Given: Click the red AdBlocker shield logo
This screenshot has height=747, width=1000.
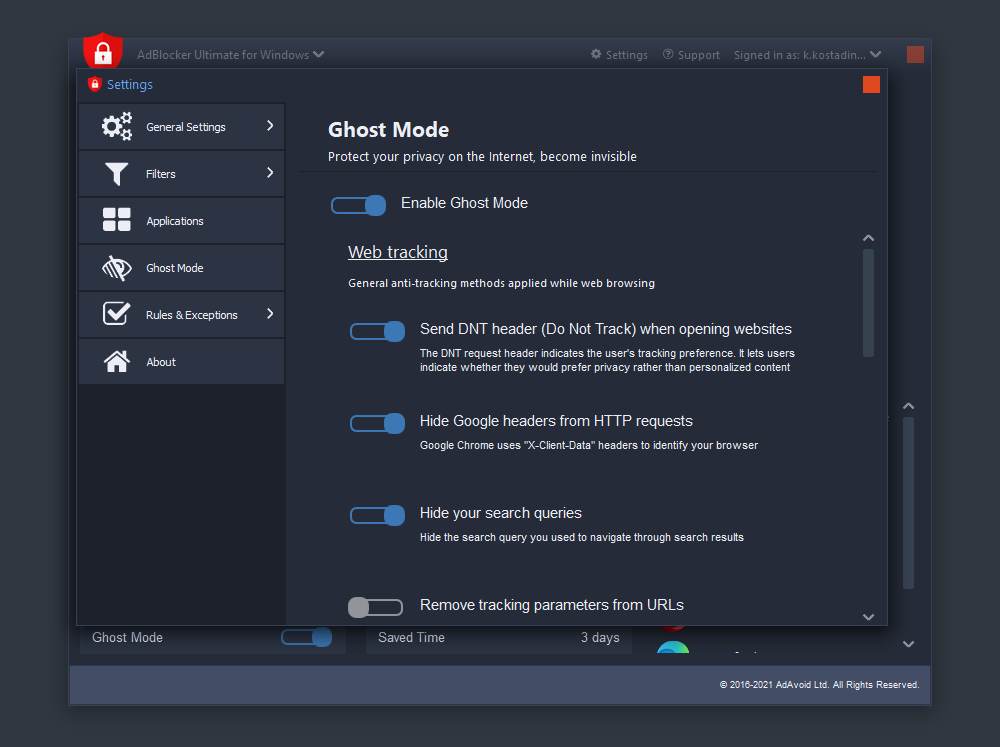Looking at the screenshot, I should 103,49.
